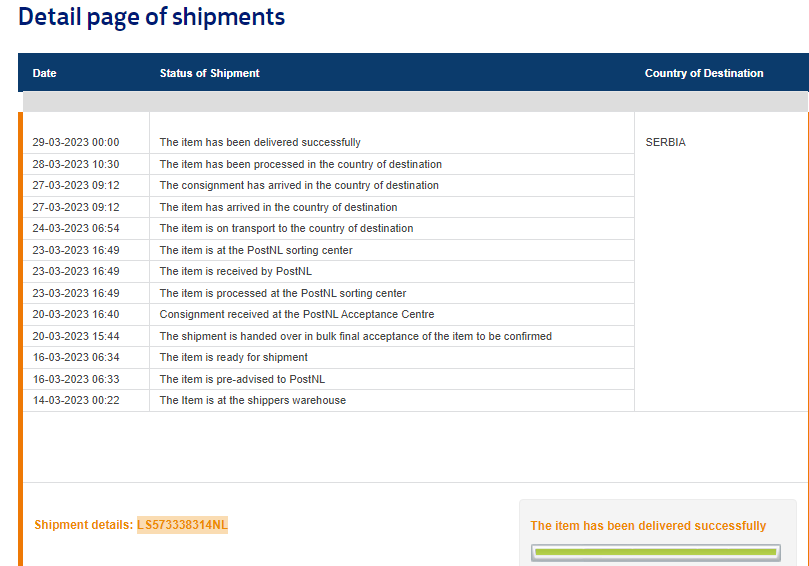Click the item is received by PostNL entry
809x566 pixels.
(x=236, y=271)
